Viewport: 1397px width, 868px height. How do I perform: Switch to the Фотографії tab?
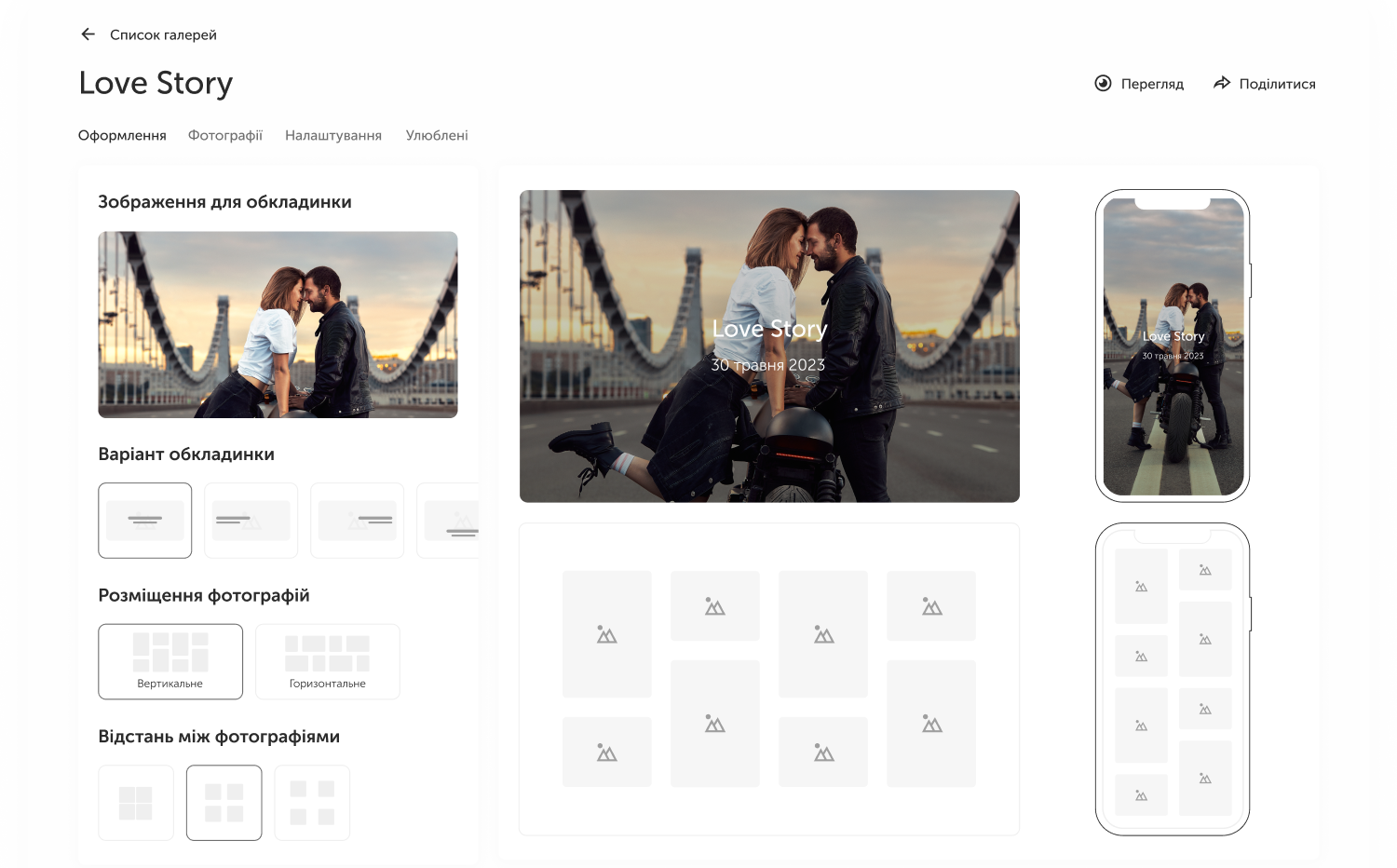[x=225, y=135]
